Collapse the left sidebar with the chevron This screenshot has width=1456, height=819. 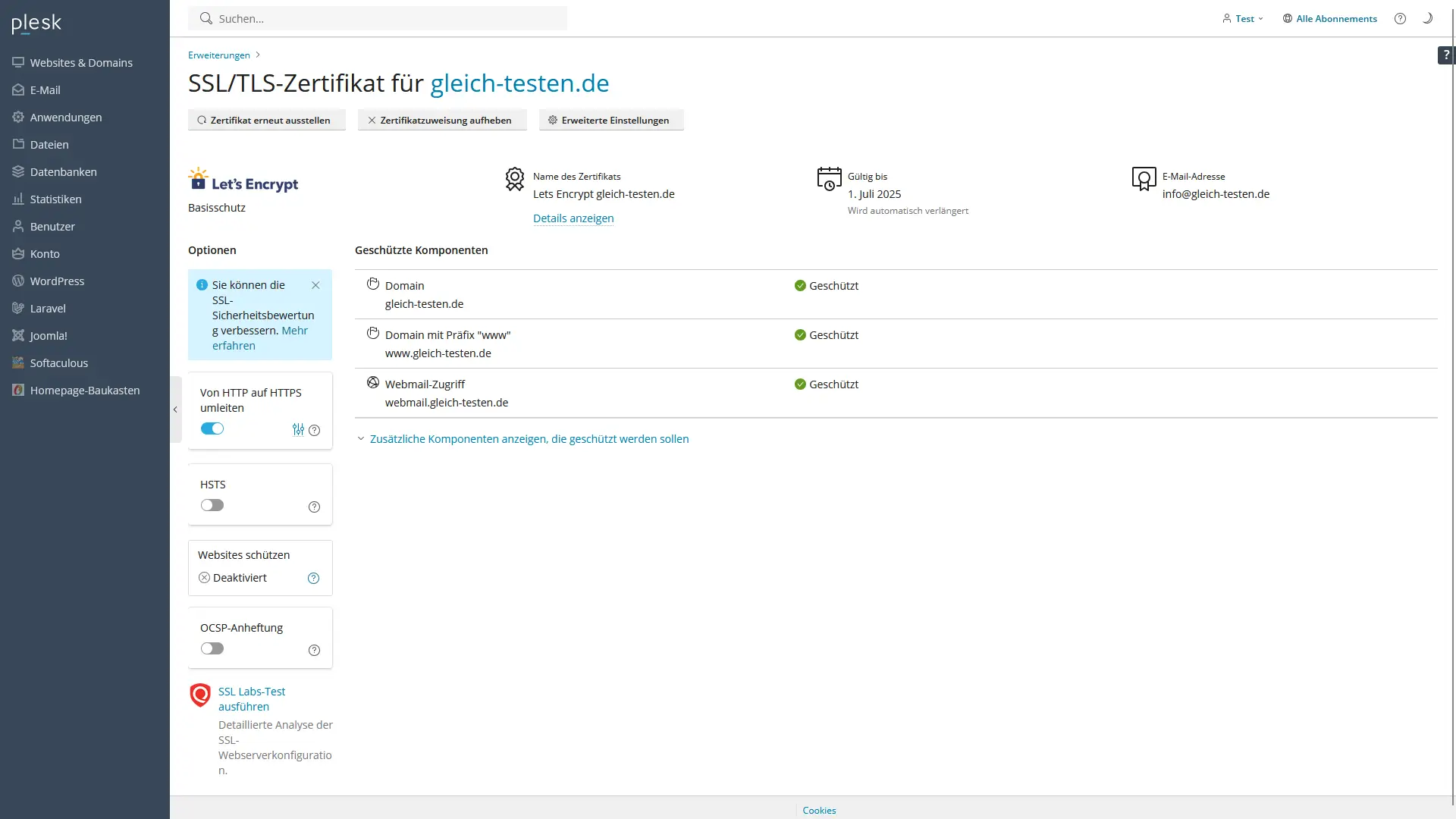(x=175, y=409)
